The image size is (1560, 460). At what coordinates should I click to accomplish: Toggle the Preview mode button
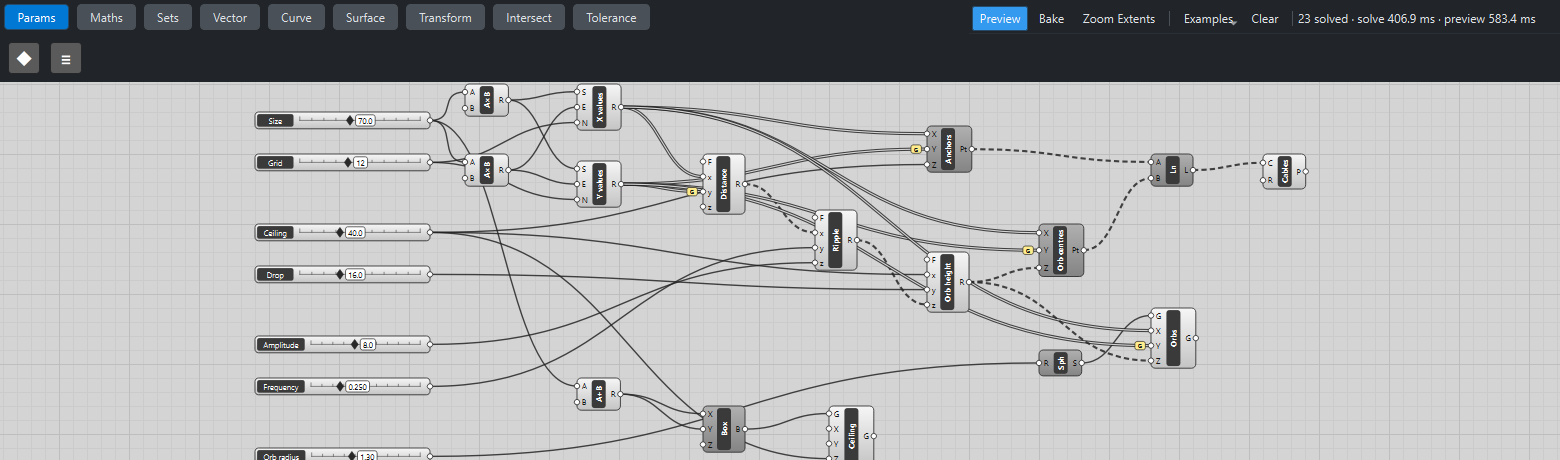click(1000, 19)
